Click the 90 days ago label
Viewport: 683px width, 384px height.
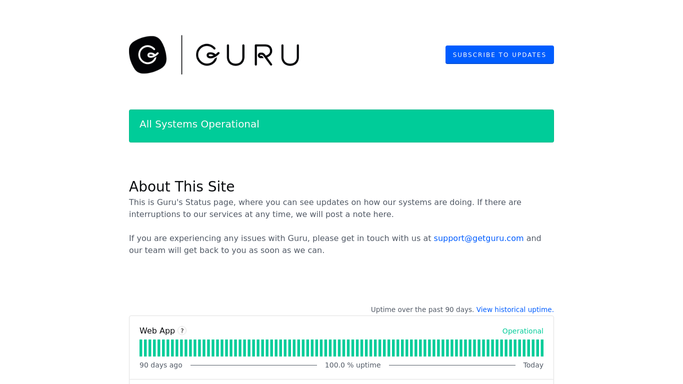click(x=161, y=365)
